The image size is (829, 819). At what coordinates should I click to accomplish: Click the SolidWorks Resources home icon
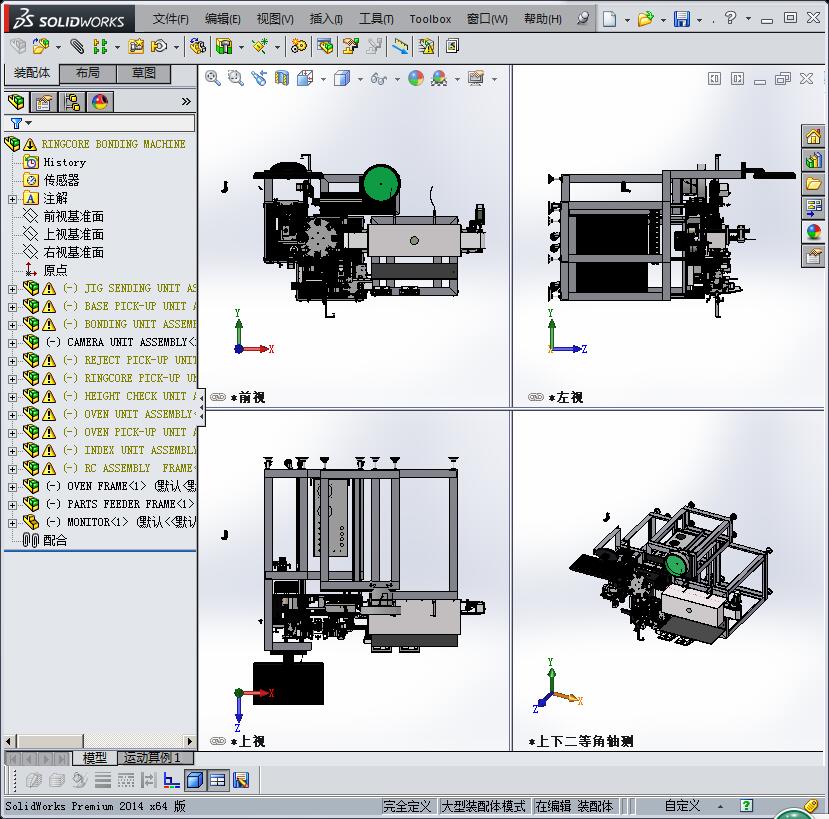pyautogui.click(x=813, y=136)
